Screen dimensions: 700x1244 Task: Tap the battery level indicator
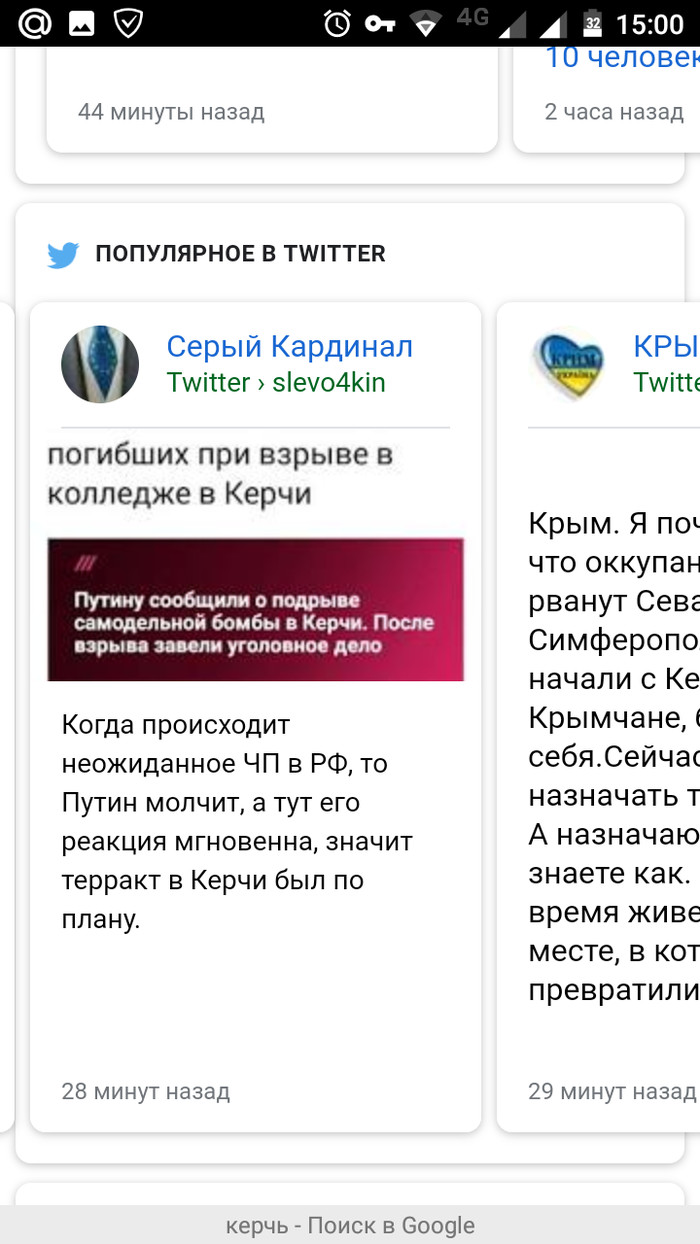tap(593, 23)
